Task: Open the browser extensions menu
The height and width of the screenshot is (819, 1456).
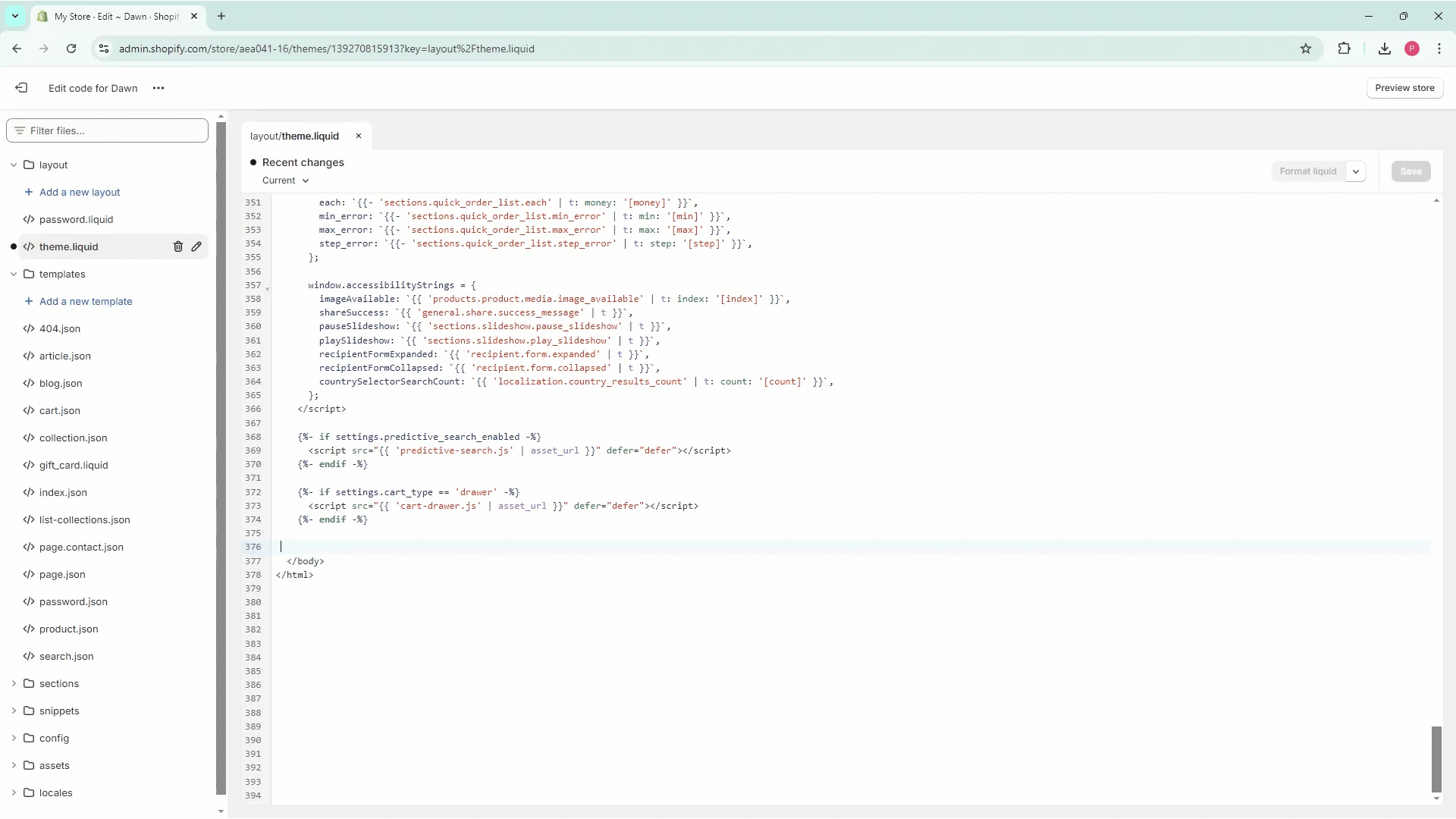Action: click(x=1345, y=49)
